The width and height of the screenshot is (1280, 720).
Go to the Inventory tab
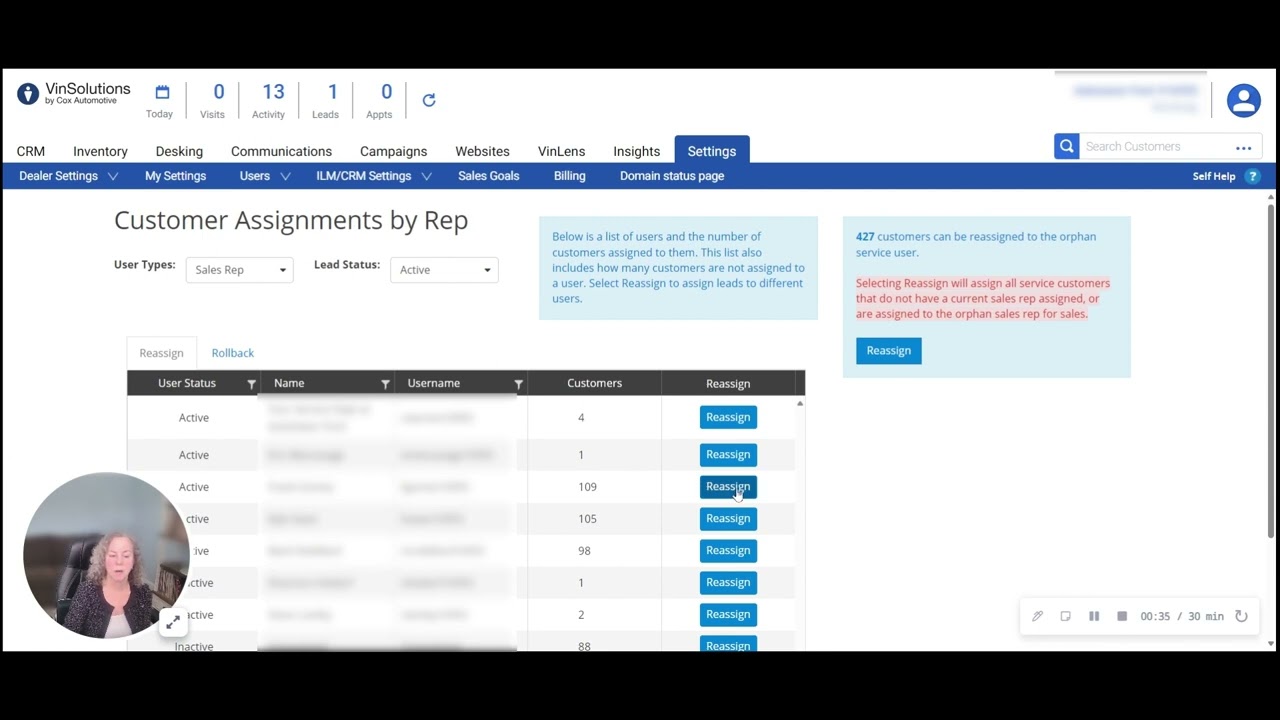coord(100,151)
